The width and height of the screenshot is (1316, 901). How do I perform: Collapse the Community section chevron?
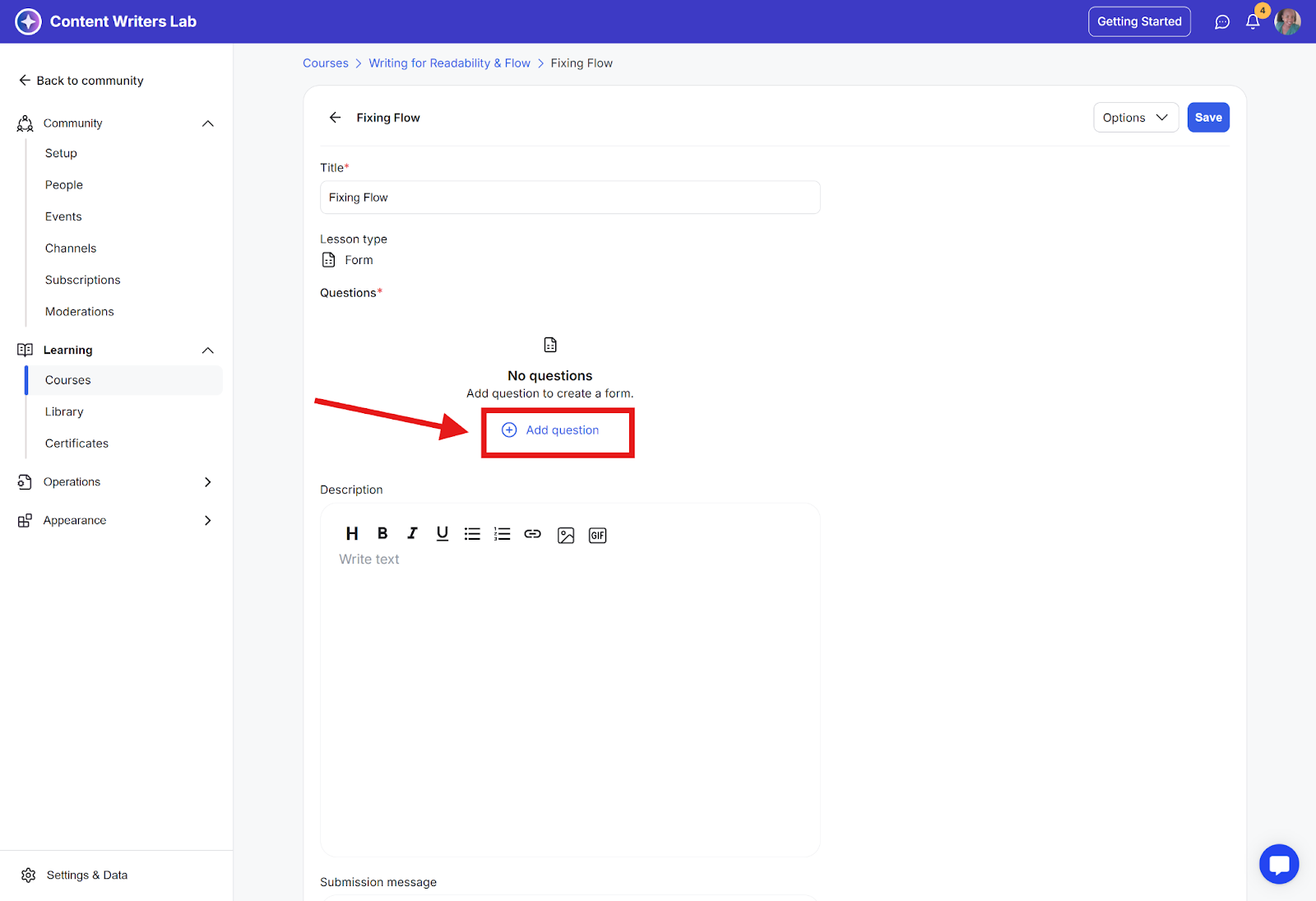208,123
